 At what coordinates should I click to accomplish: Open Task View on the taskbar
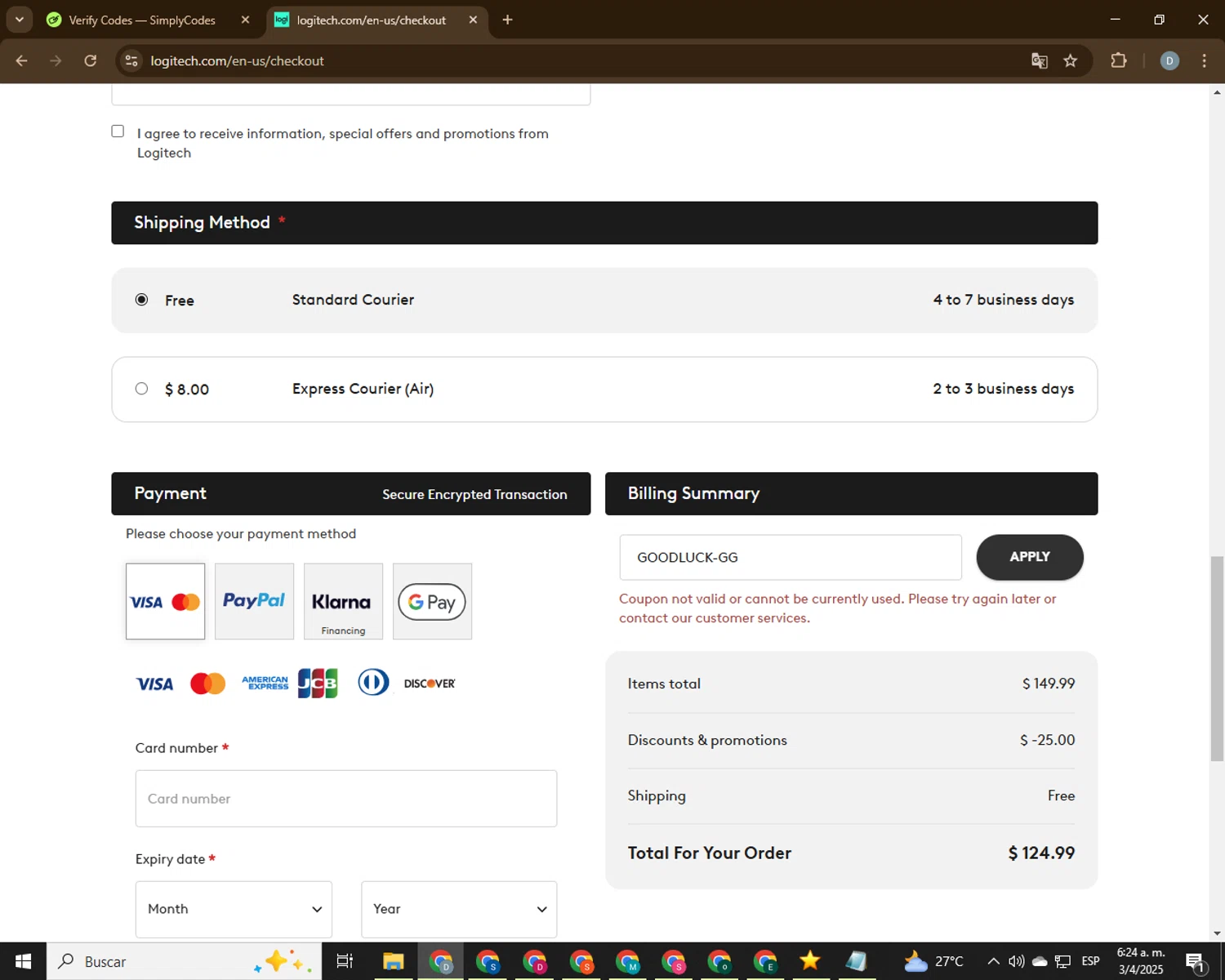[345, 961]
